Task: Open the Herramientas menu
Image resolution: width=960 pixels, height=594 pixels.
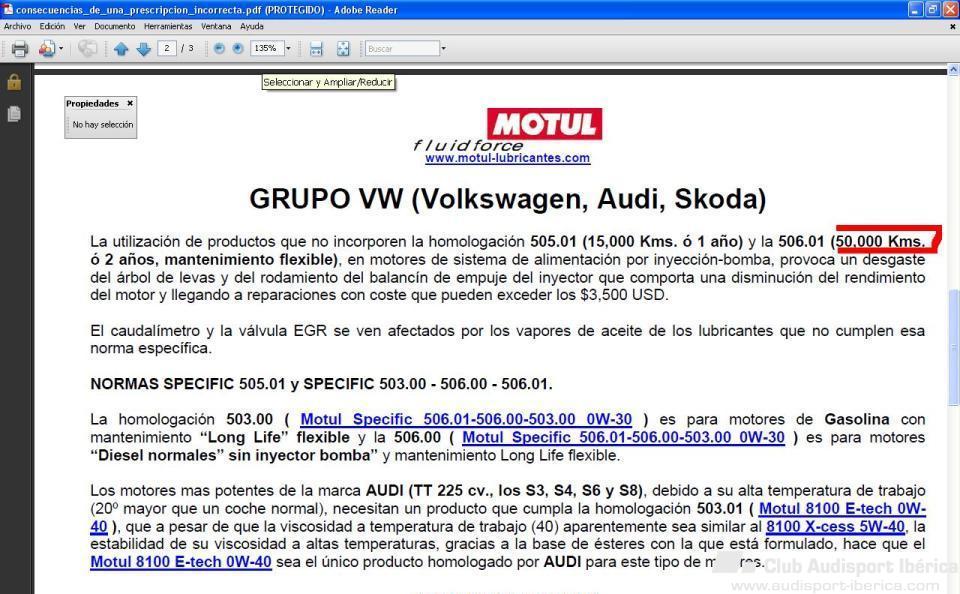Action: click(168, 26)
